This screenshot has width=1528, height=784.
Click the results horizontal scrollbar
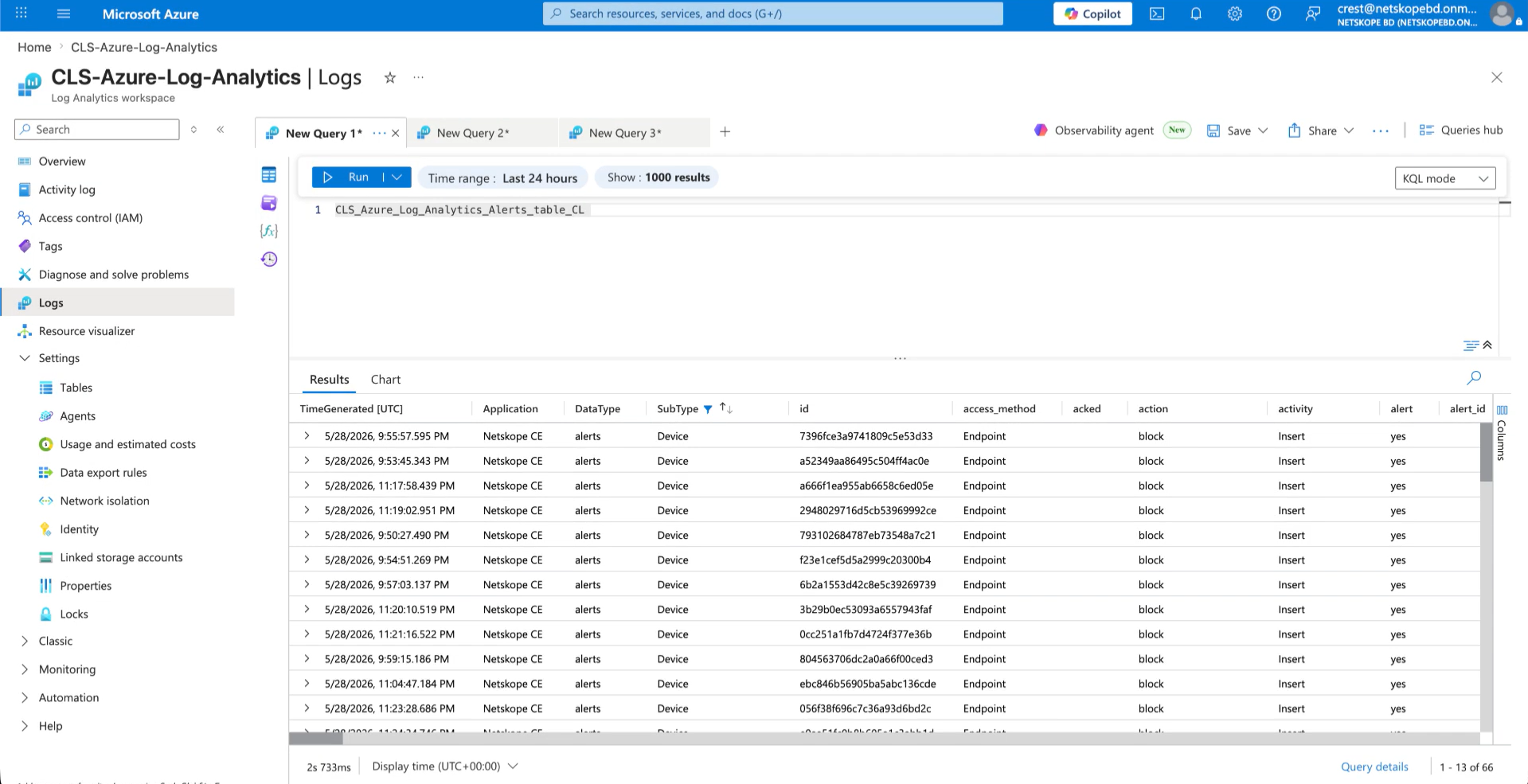point(316,739)
